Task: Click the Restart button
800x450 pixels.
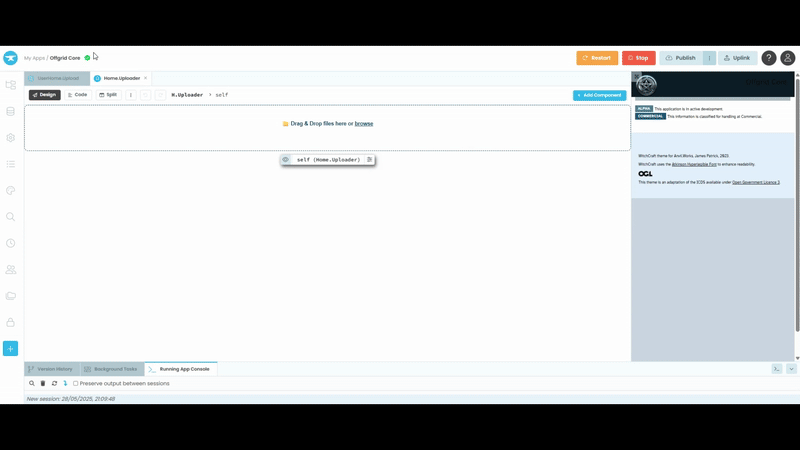Action: [597, 58]
